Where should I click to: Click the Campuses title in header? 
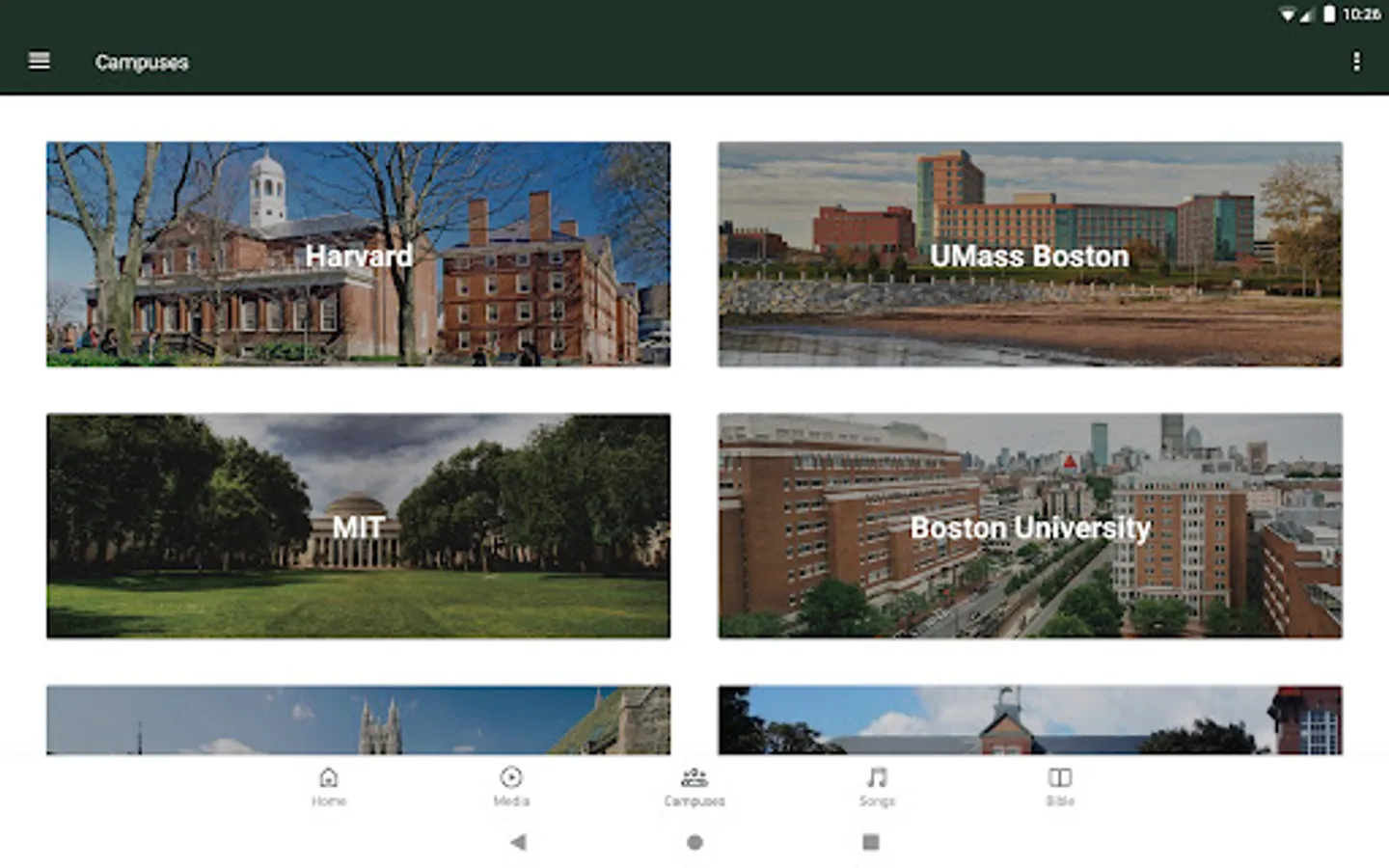pos(142,62)
